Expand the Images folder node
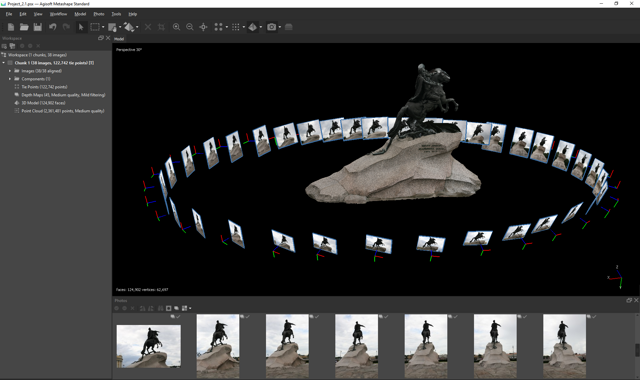Image resolution: width=640 pixels, height=380 pixels. click(10, 71)
